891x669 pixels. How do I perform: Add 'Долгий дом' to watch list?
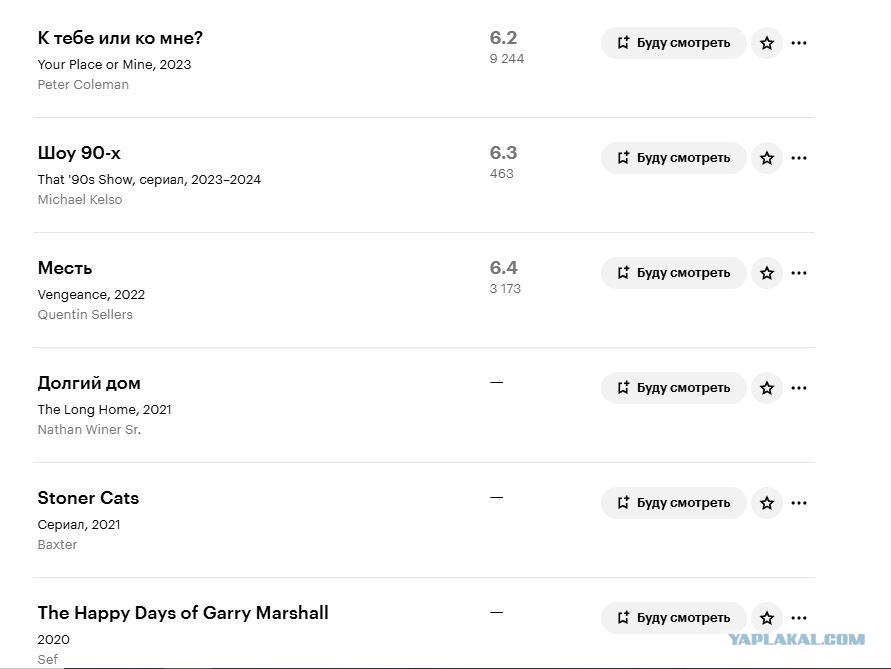[673, 388]
